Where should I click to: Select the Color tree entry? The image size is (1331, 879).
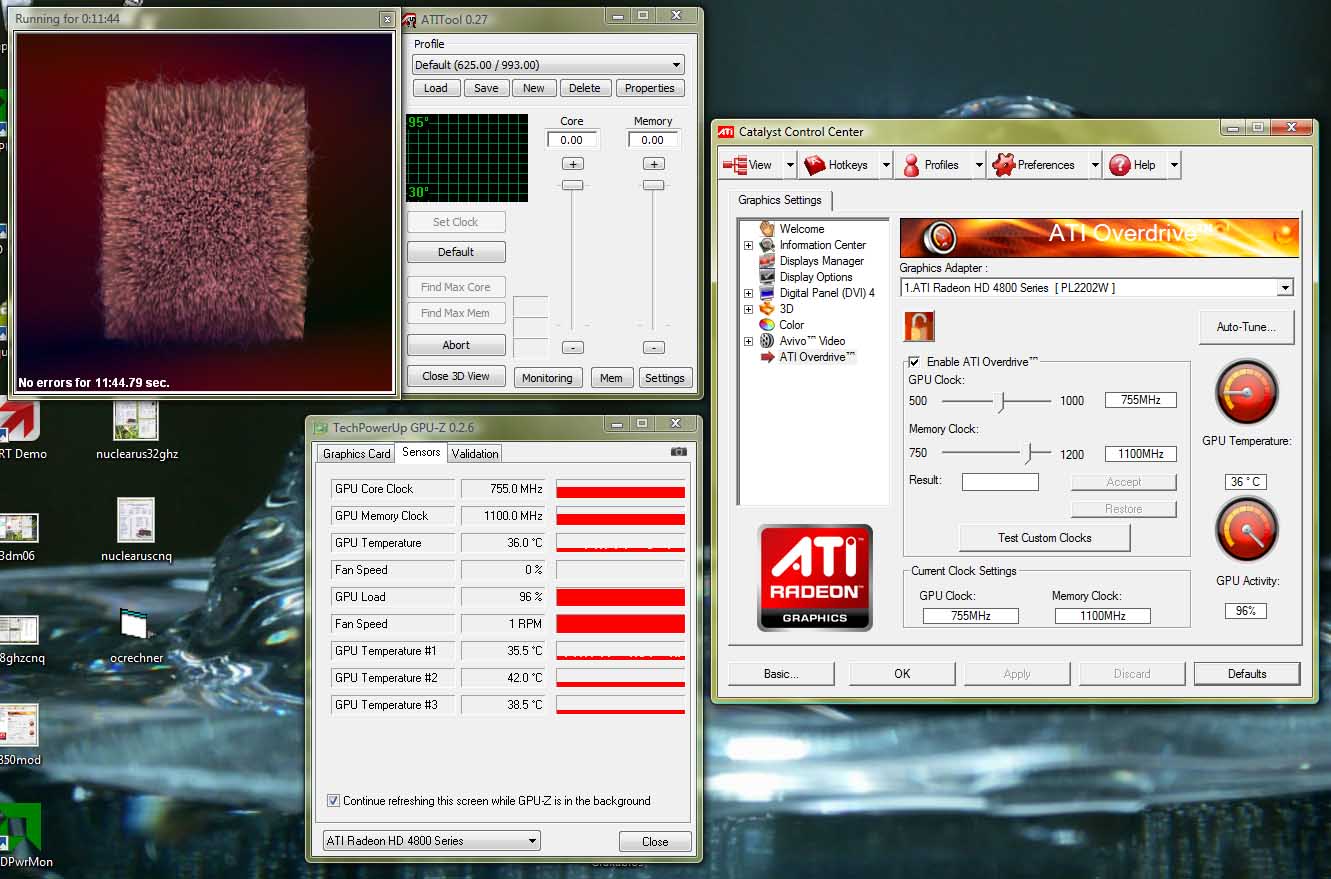(791, 325)
